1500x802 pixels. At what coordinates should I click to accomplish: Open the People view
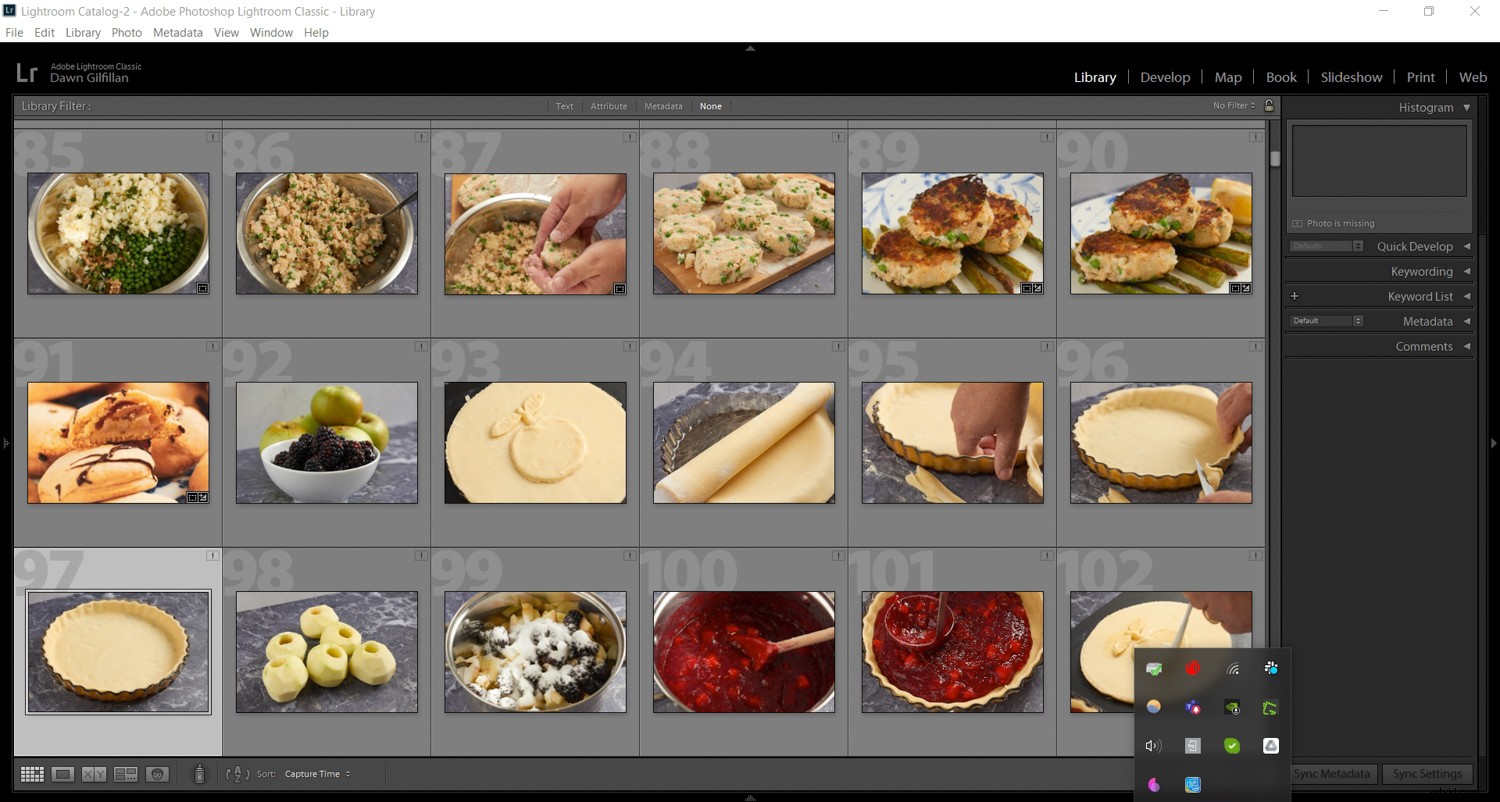(157, 773)
